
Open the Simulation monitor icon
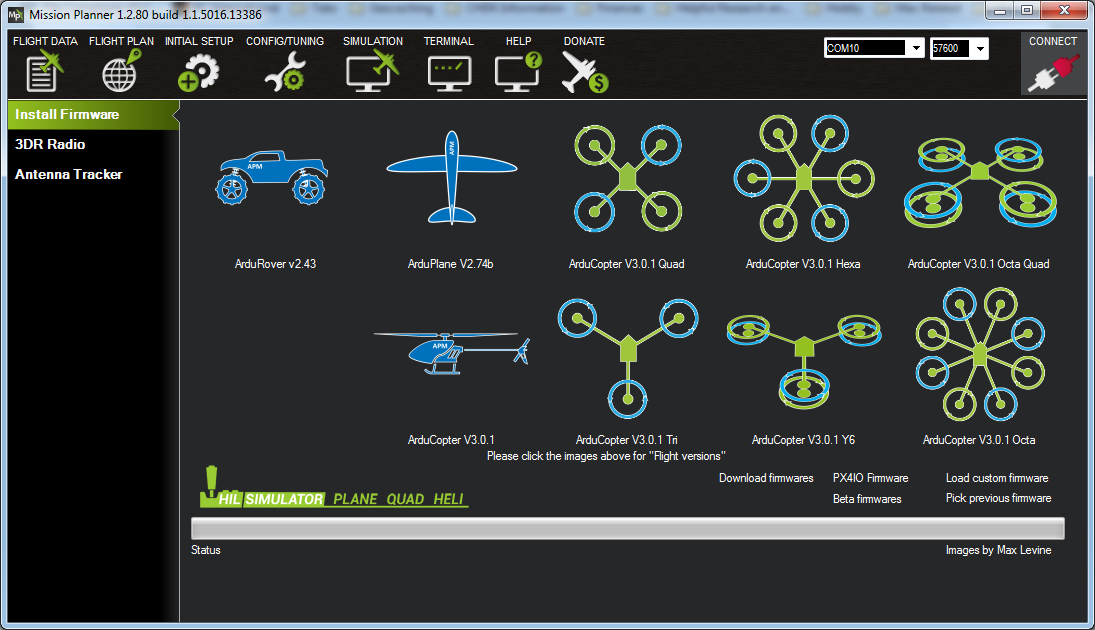pyautogui.click(x=372, y=72)
